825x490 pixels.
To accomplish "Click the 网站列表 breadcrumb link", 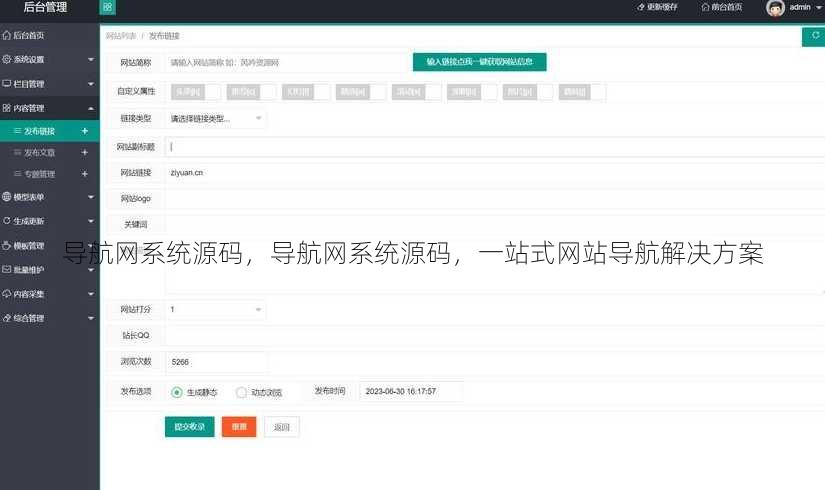I will tap(121, 36).
